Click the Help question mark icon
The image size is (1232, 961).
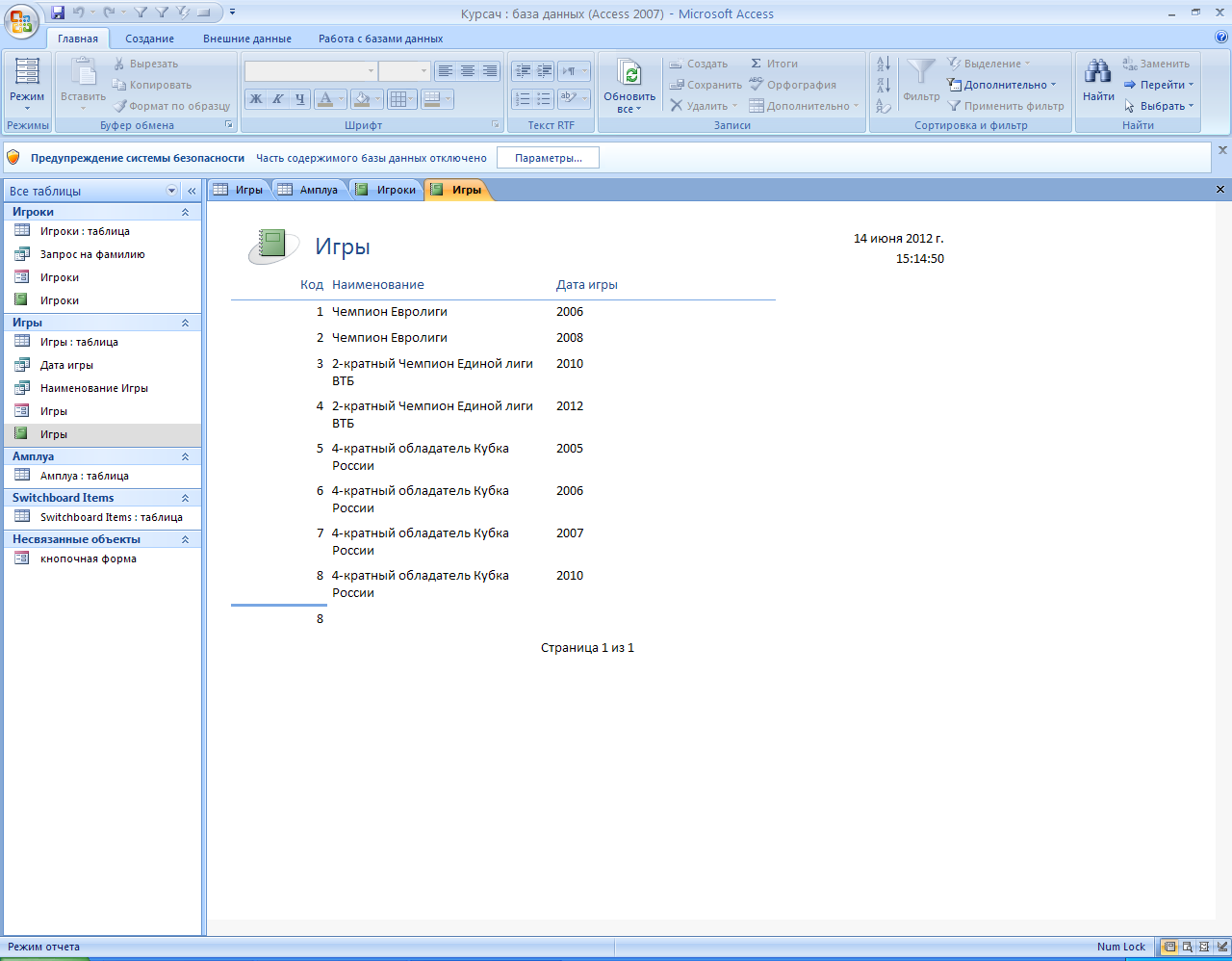point(1221,38)
